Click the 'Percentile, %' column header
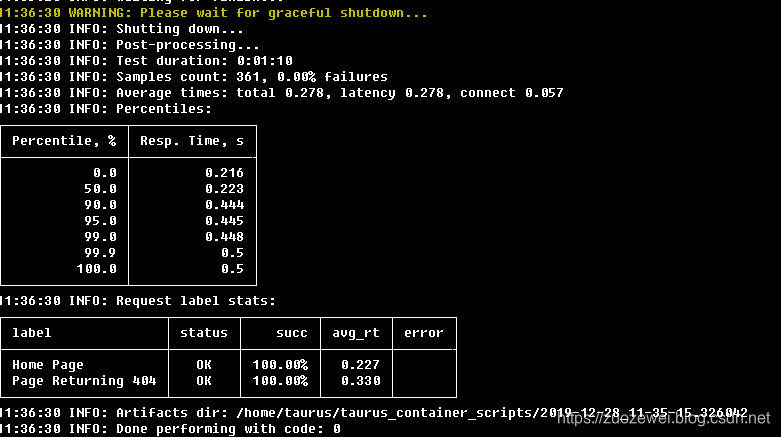This screenshot has height=437, width=781. [x=64, y=141]
